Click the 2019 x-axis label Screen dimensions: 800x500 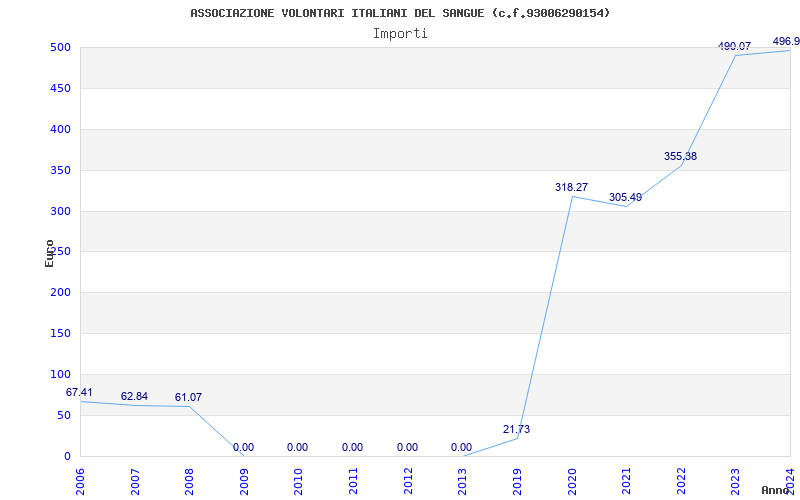[517, 482]
